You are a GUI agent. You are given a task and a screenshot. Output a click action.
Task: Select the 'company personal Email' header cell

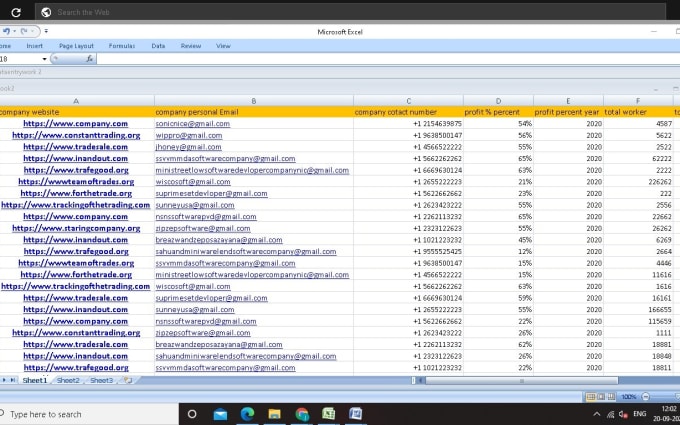[254, 112]
